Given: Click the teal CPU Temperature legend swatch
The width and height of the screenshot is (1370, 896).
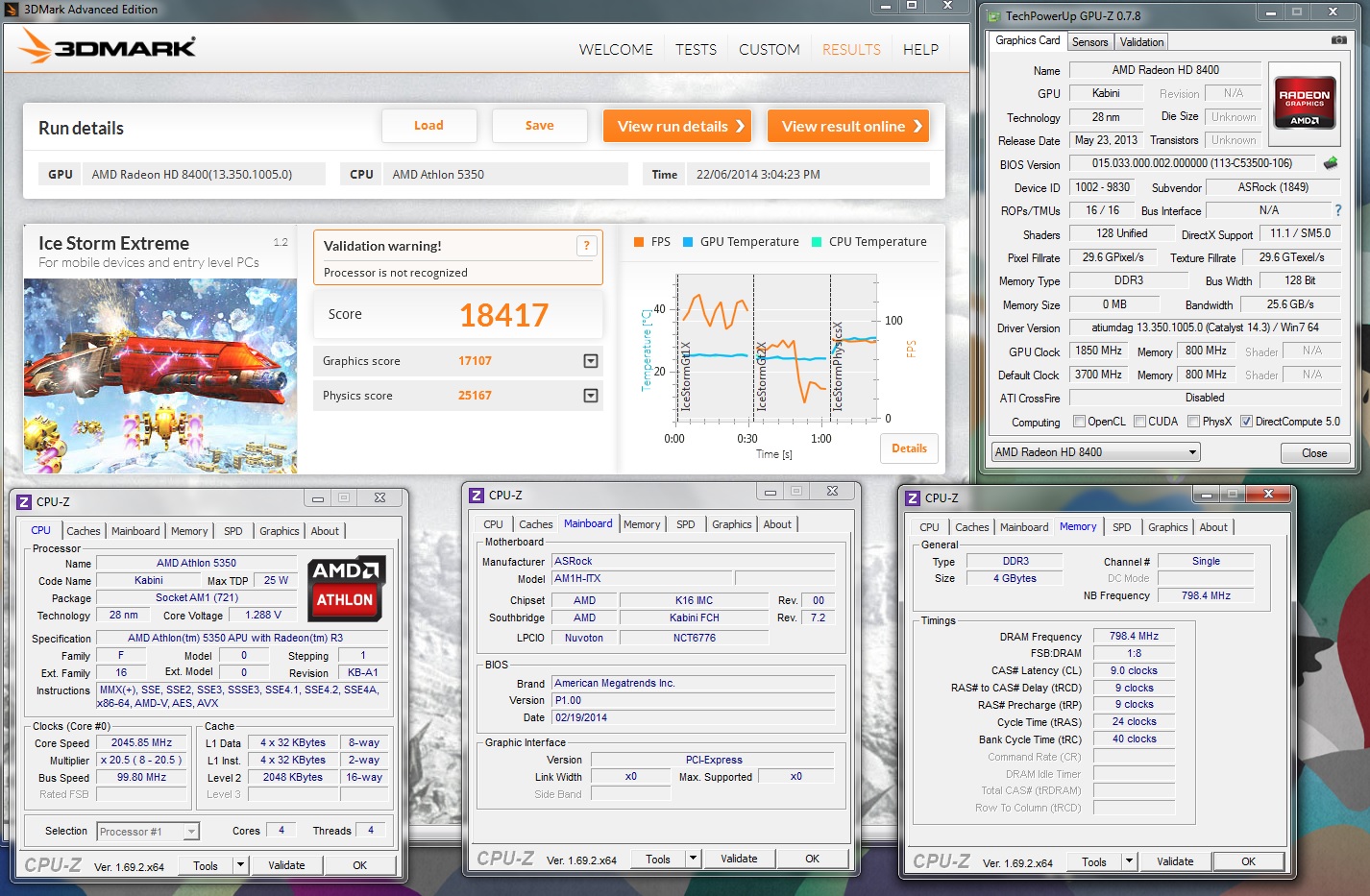Looking at the screenshot, I should 817,242.
